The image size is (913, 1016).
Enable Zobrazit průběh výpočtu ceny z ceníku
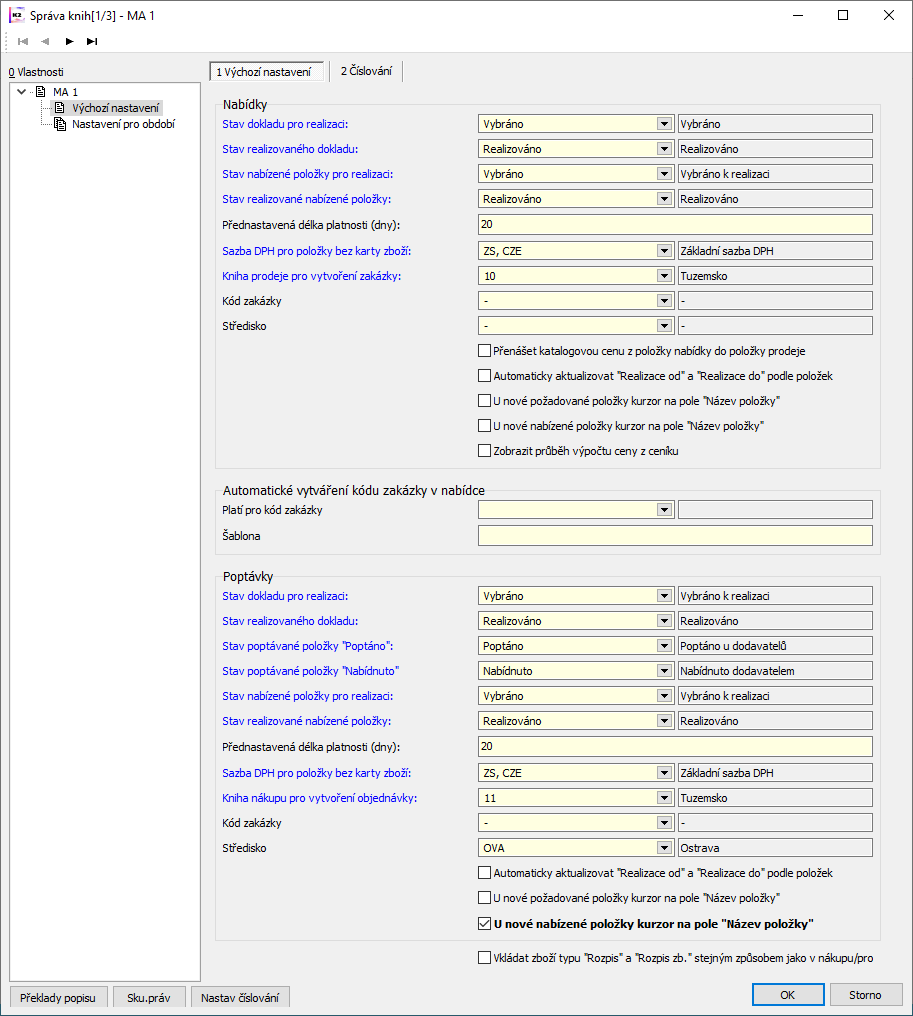(x=484, y=450)
